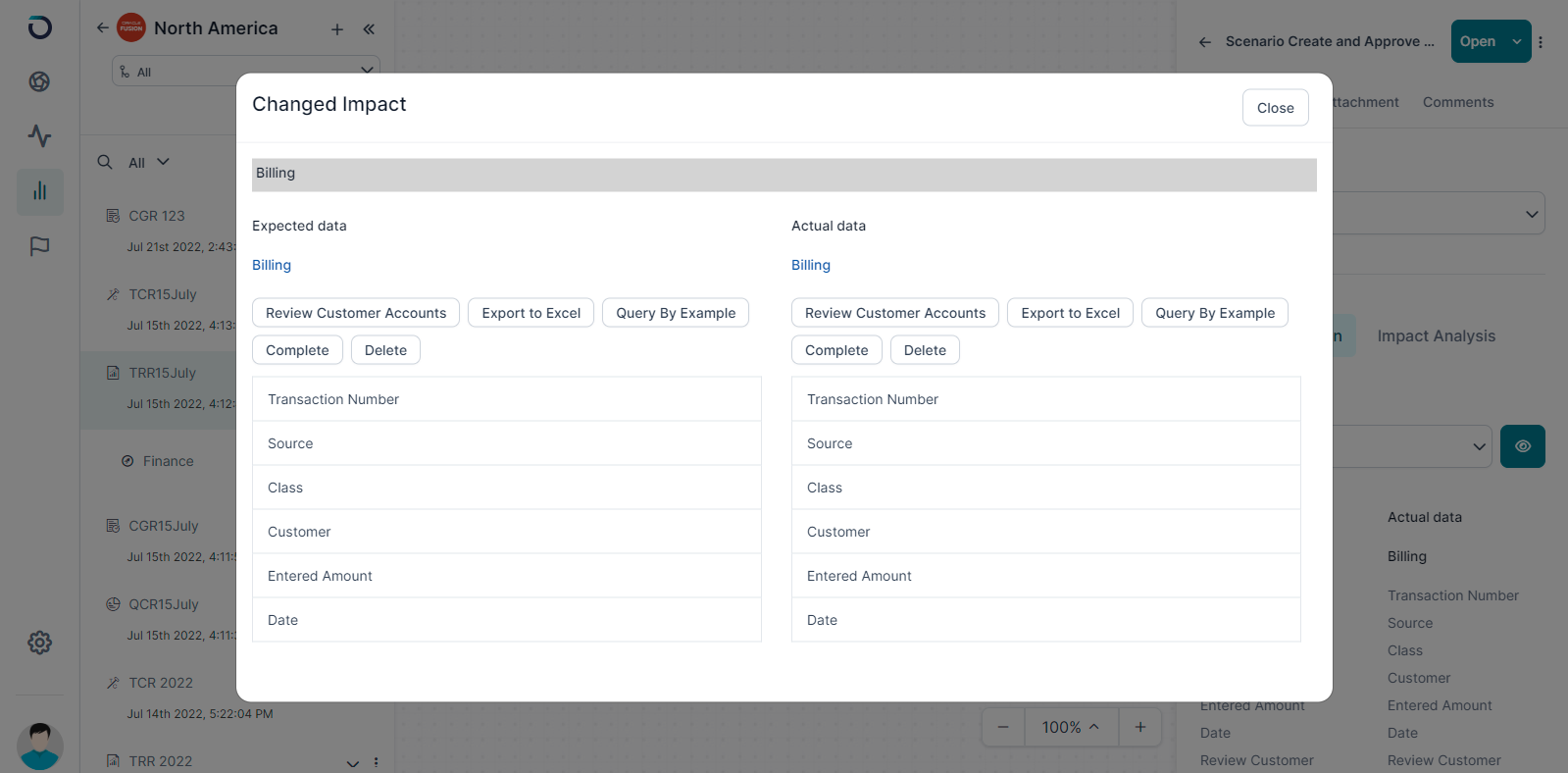
Task: Open the 100% zoom level dropdown
Action: click(x=1071, y=727)
